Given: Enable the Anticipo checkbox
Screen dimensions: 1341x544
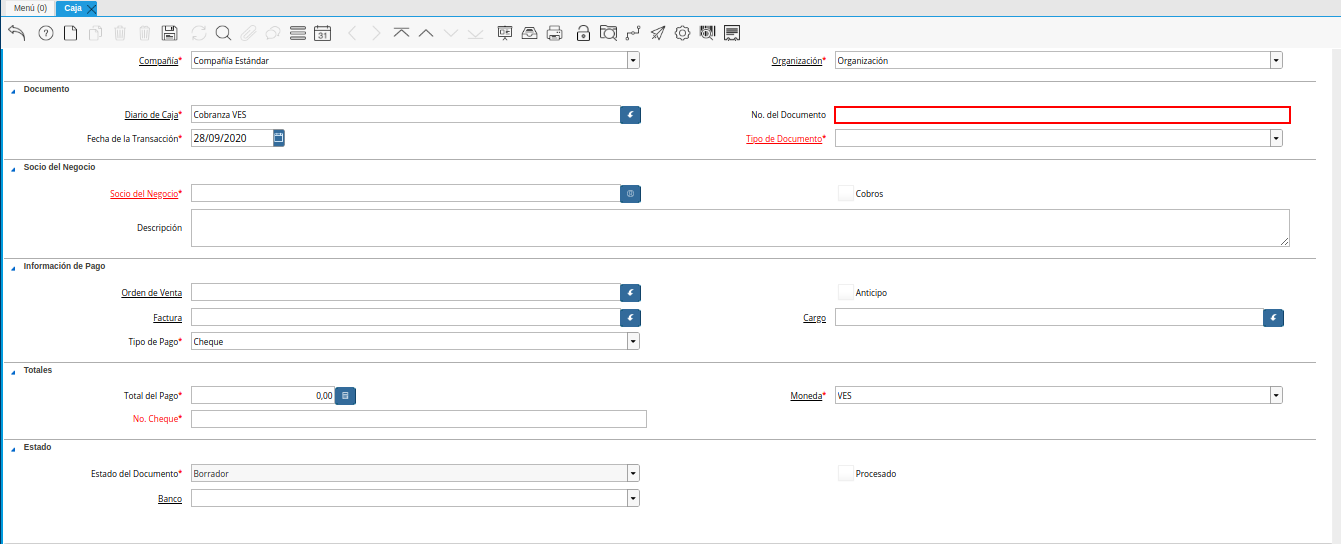Looking at the screenshot, I should (x=846, y=293).
